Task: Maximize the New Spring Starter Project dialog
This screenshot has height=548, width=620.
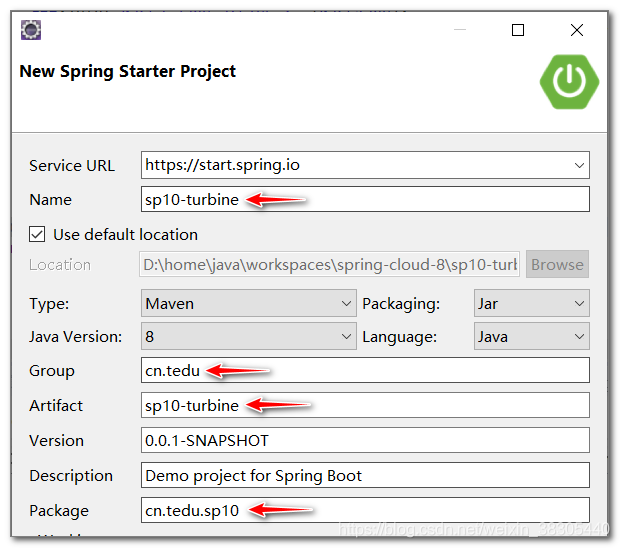Action: tap(518, 30)
